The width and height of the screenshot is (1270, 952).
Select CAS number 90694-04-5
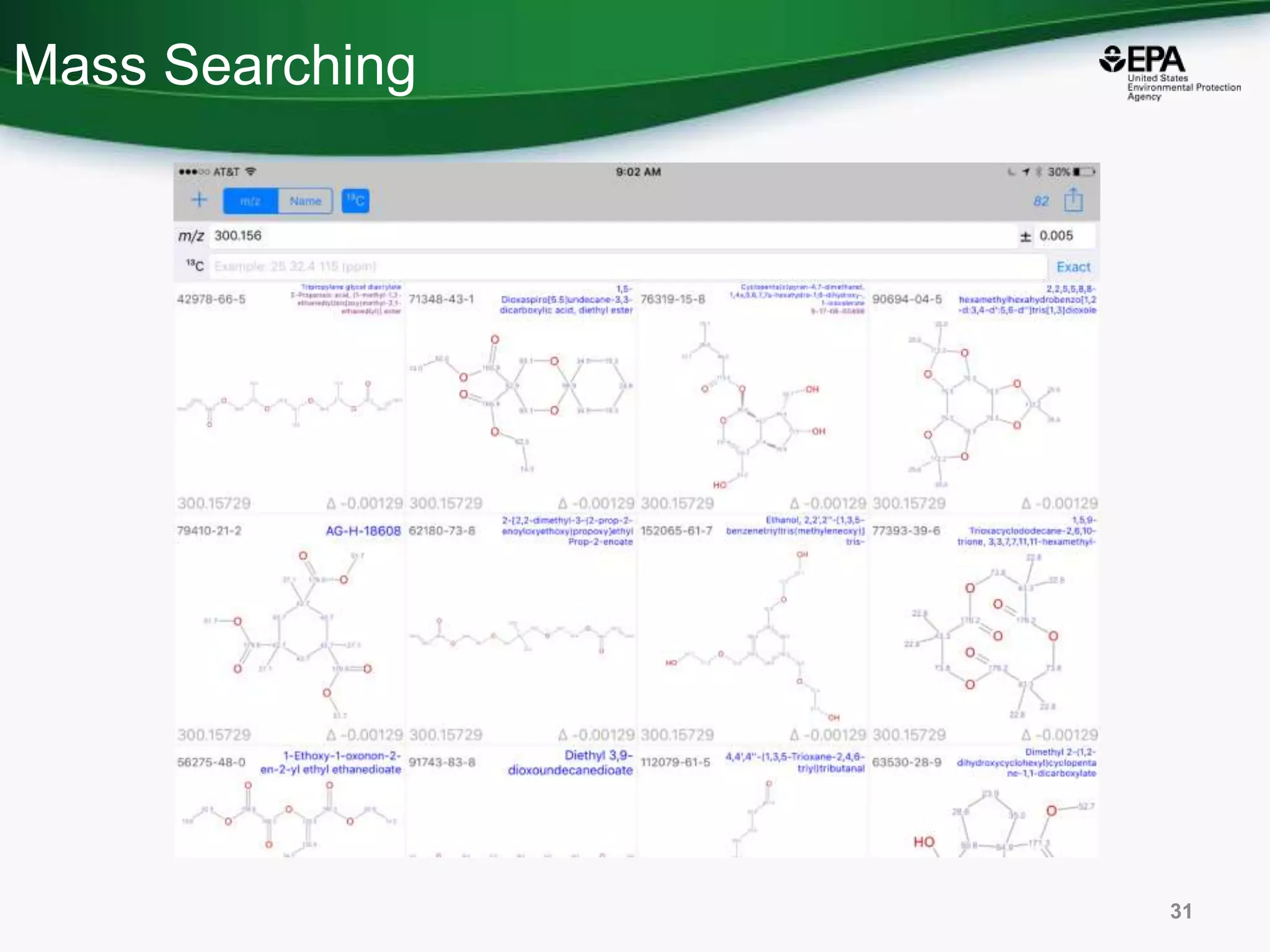pyautogui.click(x=907, y=299)
